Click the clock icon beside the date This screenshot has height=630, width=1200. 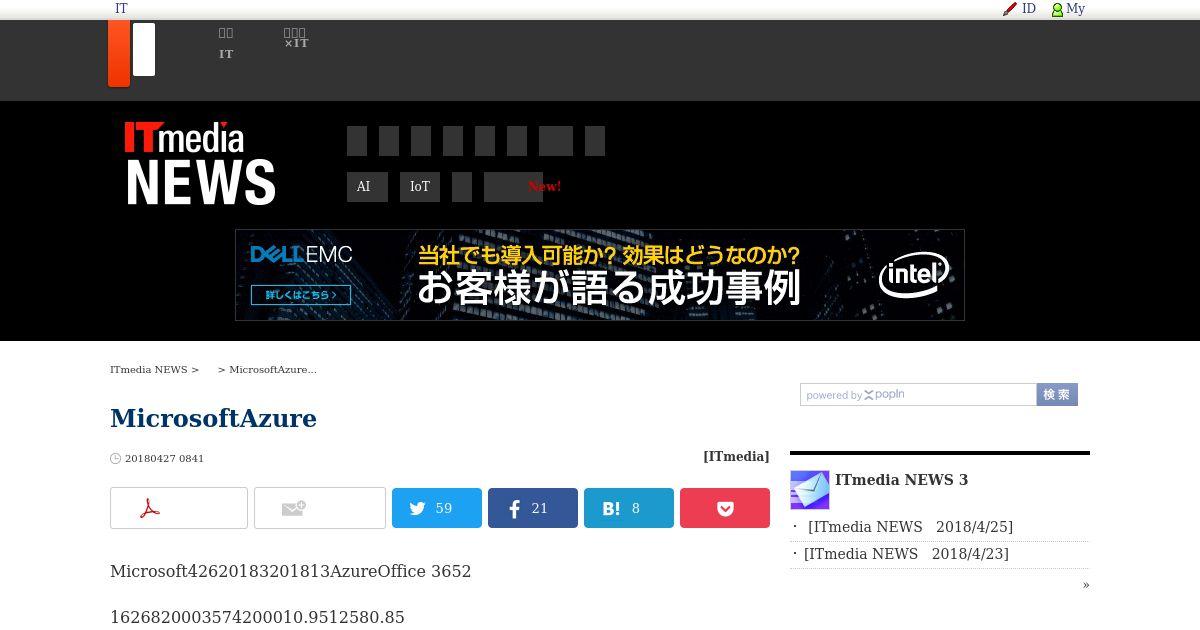115,459
